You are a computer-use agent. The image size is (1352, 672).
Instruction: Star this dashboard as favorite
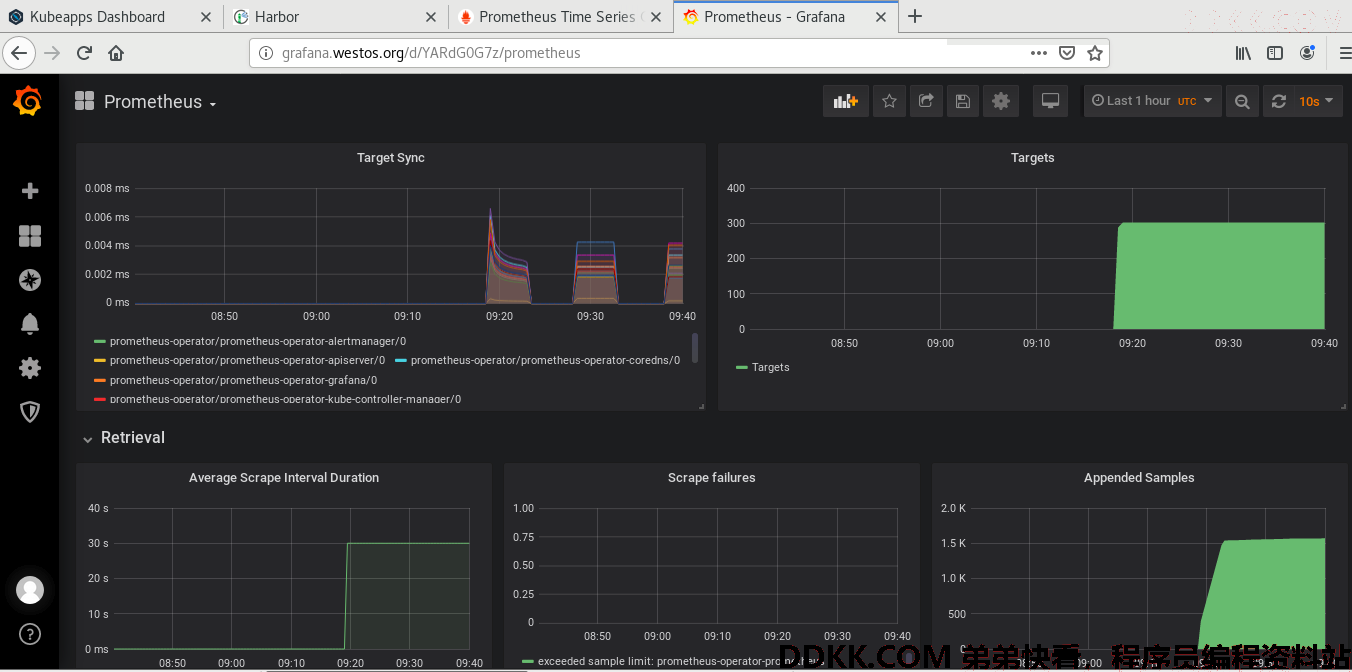(x=890, y=101)
